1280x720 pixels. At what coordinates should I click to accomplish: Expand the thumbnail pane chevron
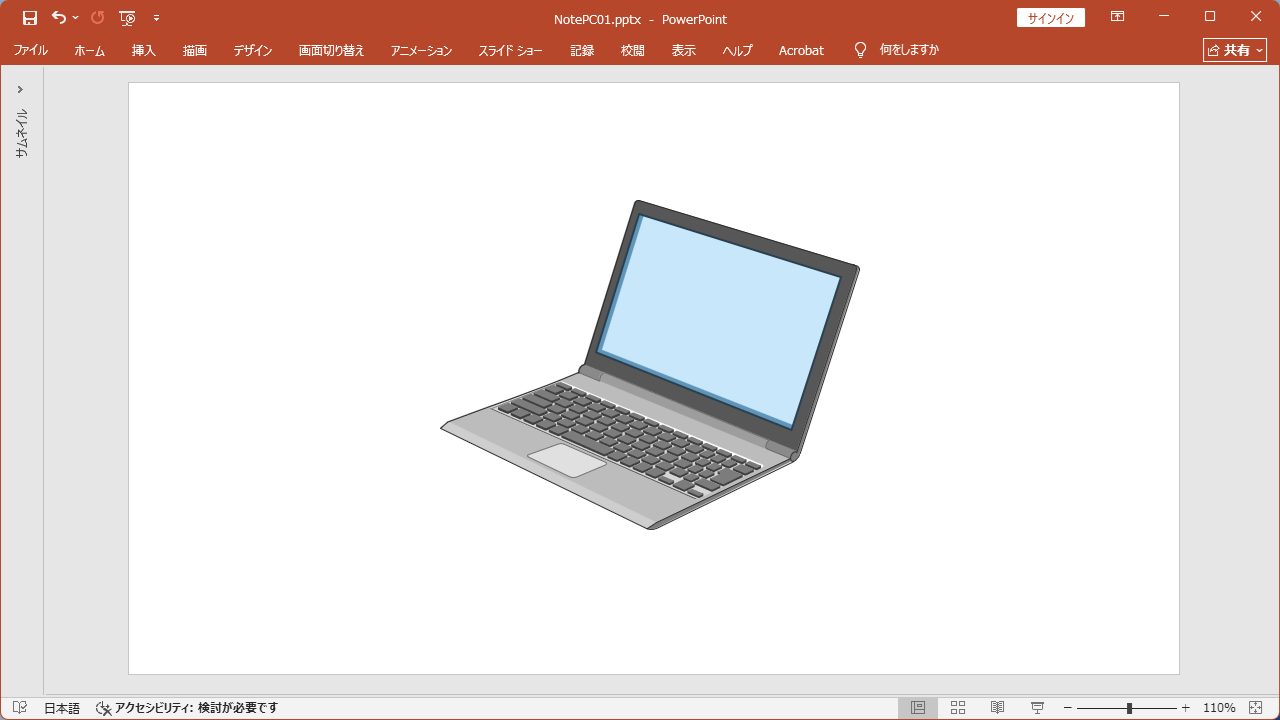[x=20, y=88]
